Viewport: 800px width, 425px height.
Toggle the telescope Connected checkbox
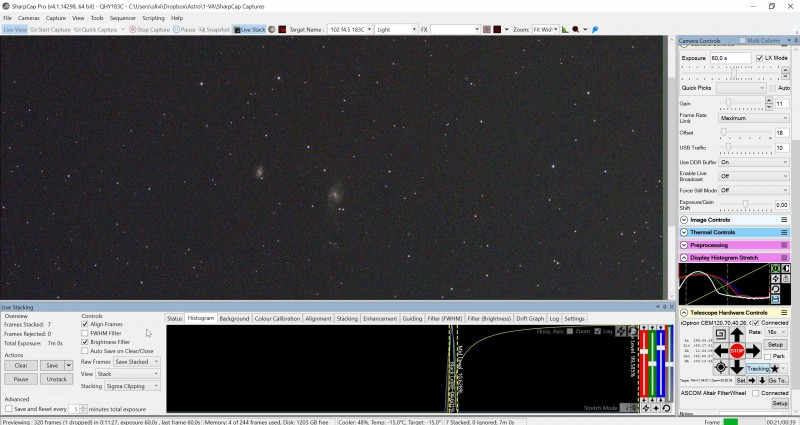(x=756, y=323)
